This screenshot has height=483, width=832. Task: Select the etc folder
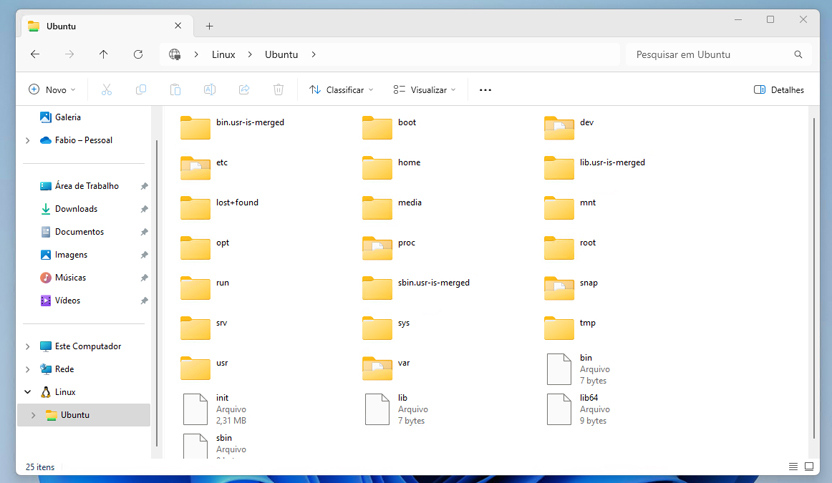pyautogui.click(x=204, y=168)
